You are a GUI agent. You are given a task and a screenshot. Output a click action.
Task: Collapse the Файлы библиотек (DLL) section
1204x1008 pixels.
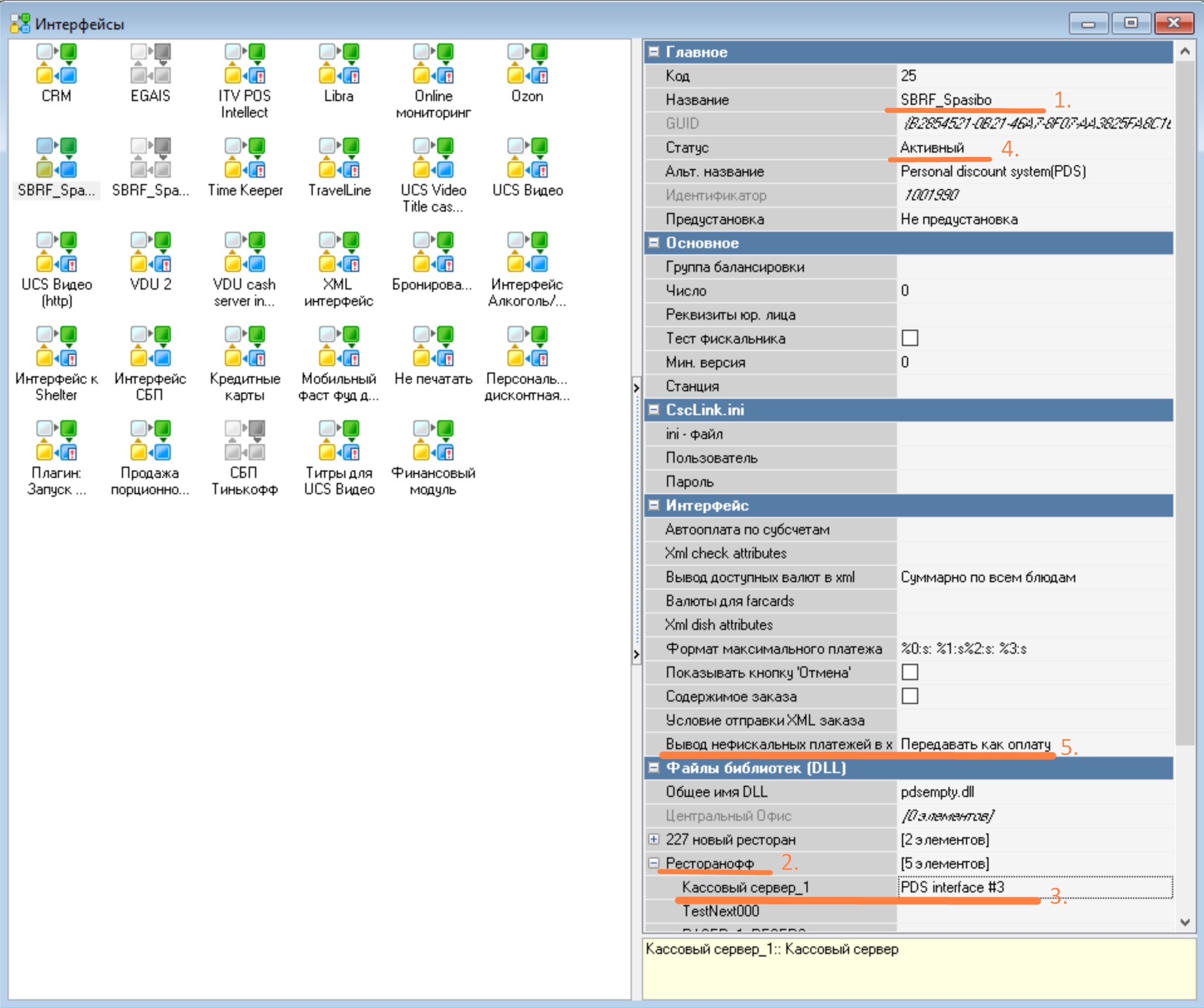click(x=654, y=768)
